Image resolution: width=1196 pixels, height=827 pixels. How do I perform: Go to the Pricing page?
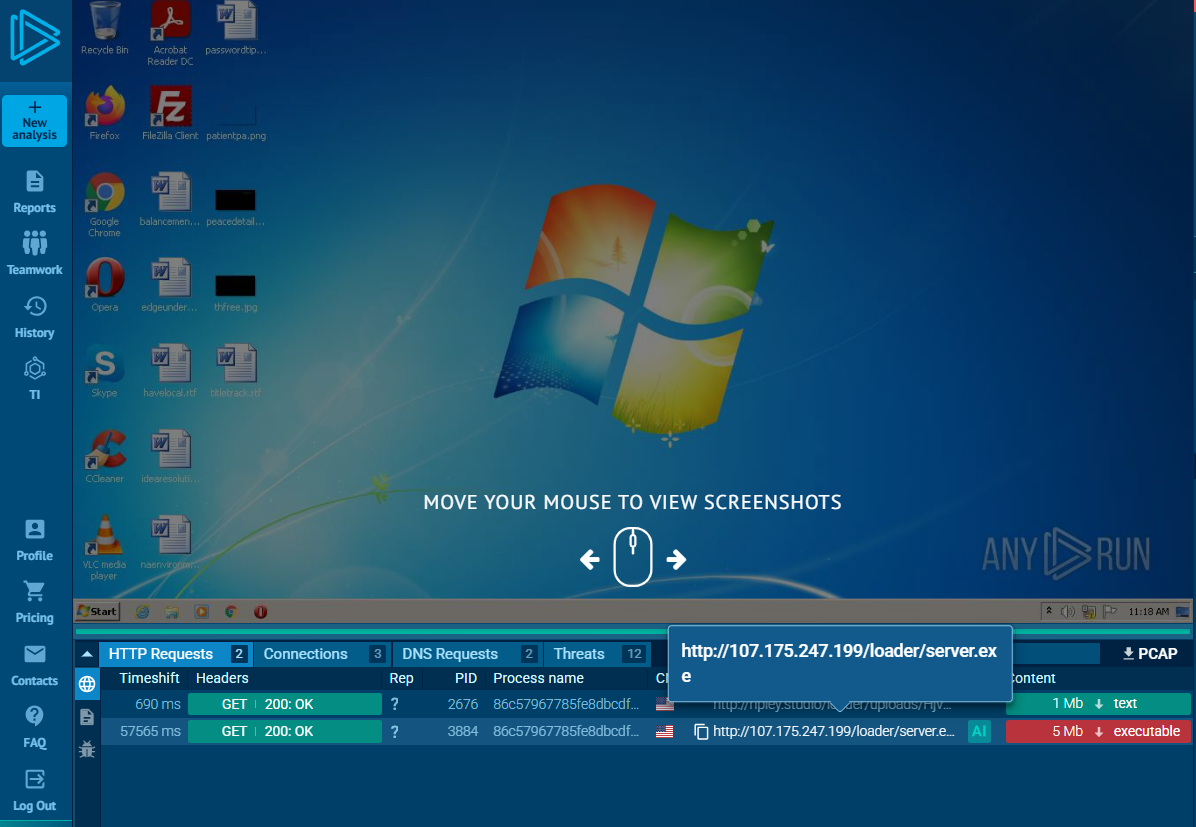34,603
